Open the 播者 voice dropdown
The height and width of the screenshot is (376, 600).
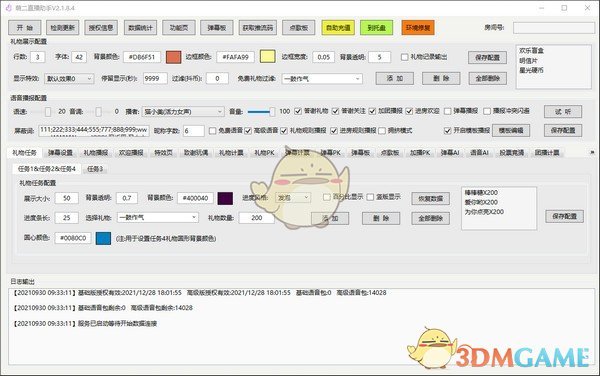[x=183, y=111]
